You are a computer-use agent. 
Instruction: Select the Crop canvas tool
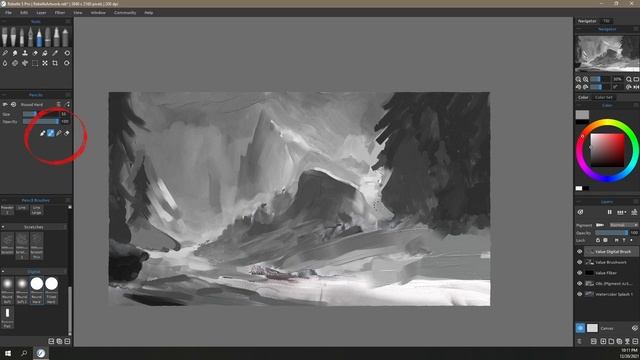[x=55, y=63]
